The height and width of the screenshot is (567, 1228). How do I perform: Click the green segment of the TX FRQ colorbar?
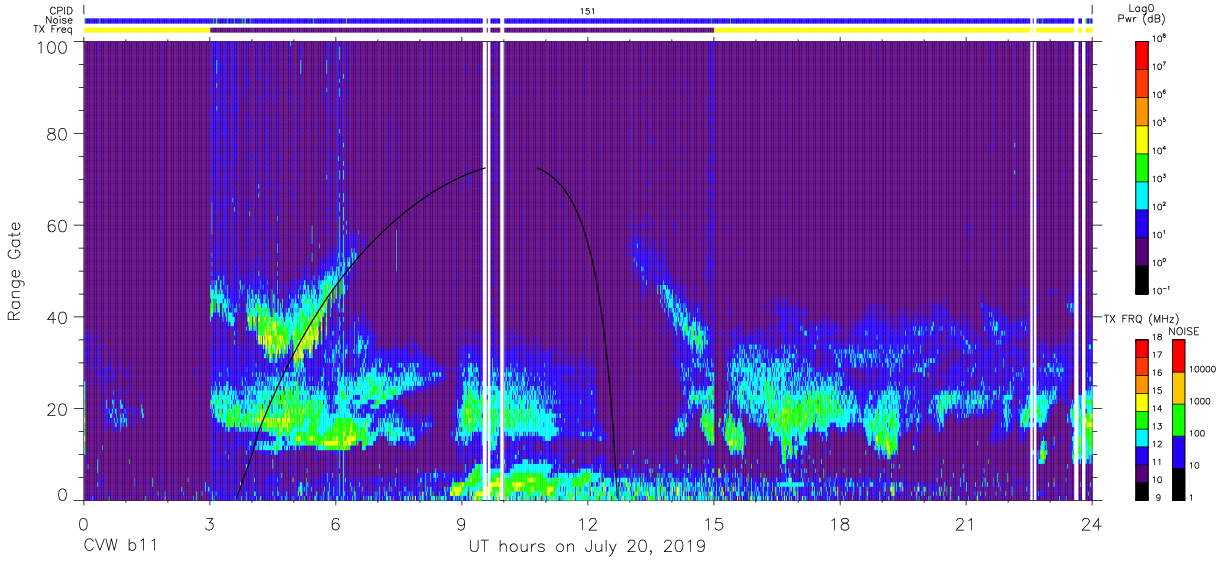(x=1143, y=419)
